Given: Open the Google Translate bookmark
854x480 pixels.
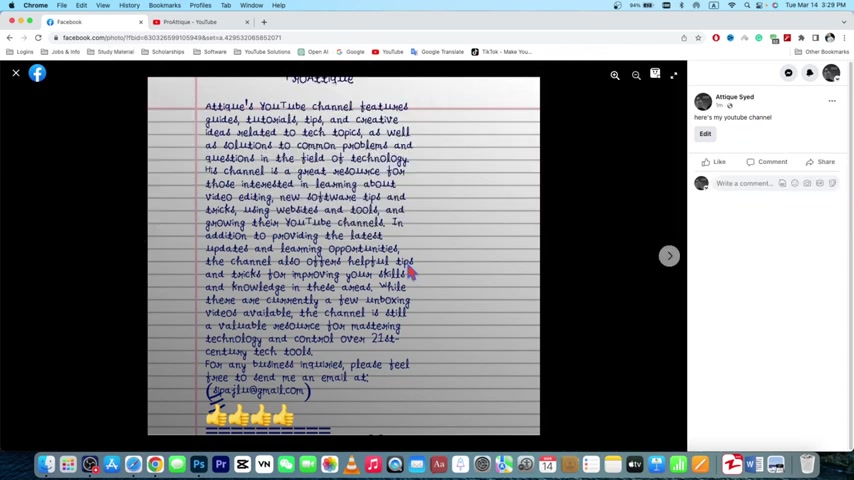Looking at the screenshot, I should 437,52.
